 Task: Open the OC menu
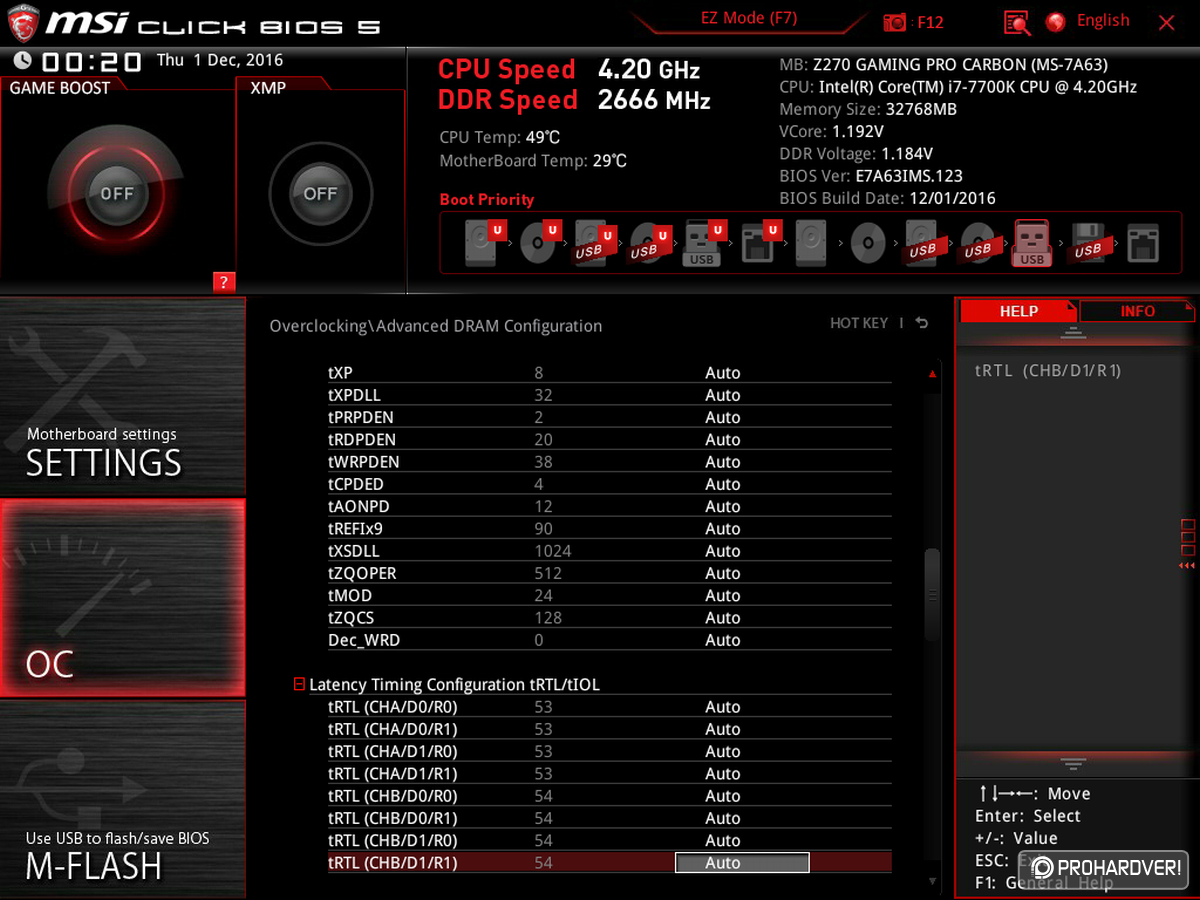[x=122, y=598]
